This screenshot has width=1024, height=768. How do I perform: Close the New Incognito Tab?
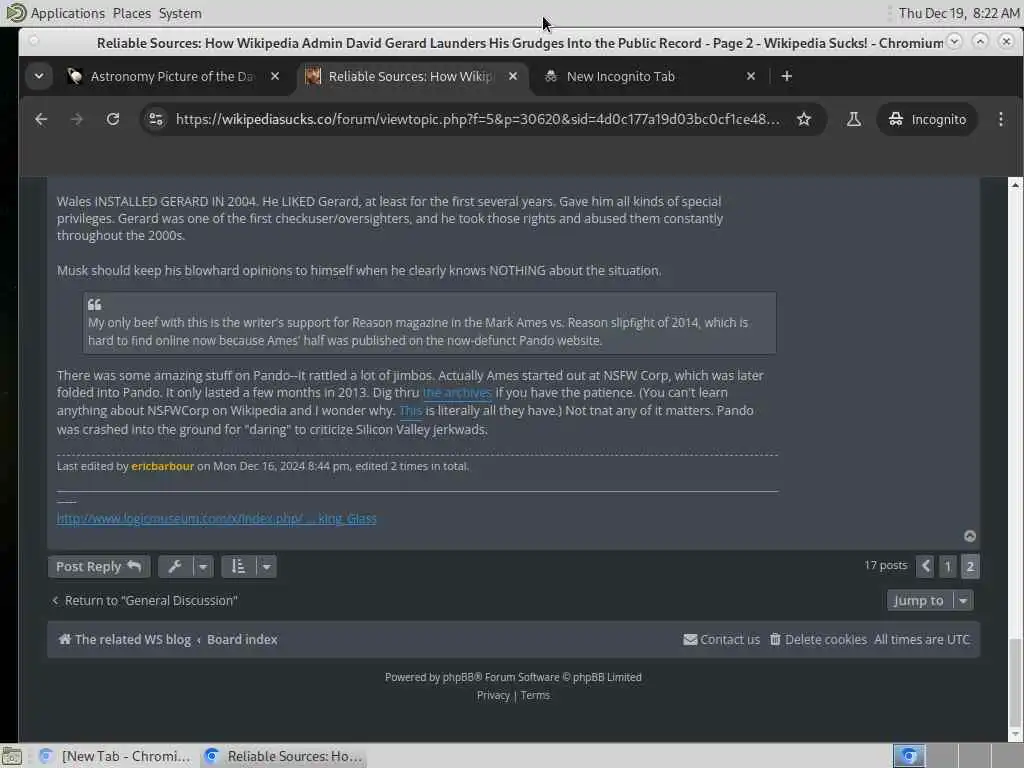click(751, 76)
